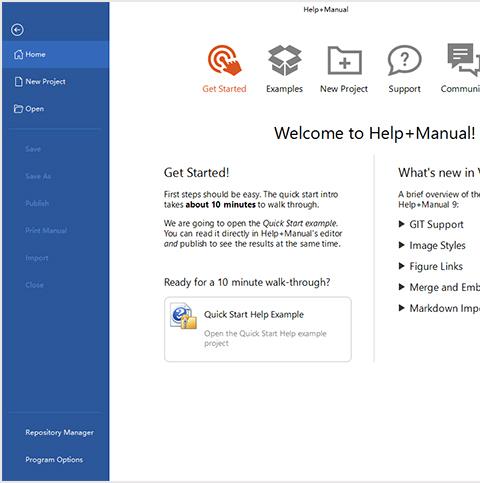Choose the Open entry in sidebar

[x=55, y=109]
